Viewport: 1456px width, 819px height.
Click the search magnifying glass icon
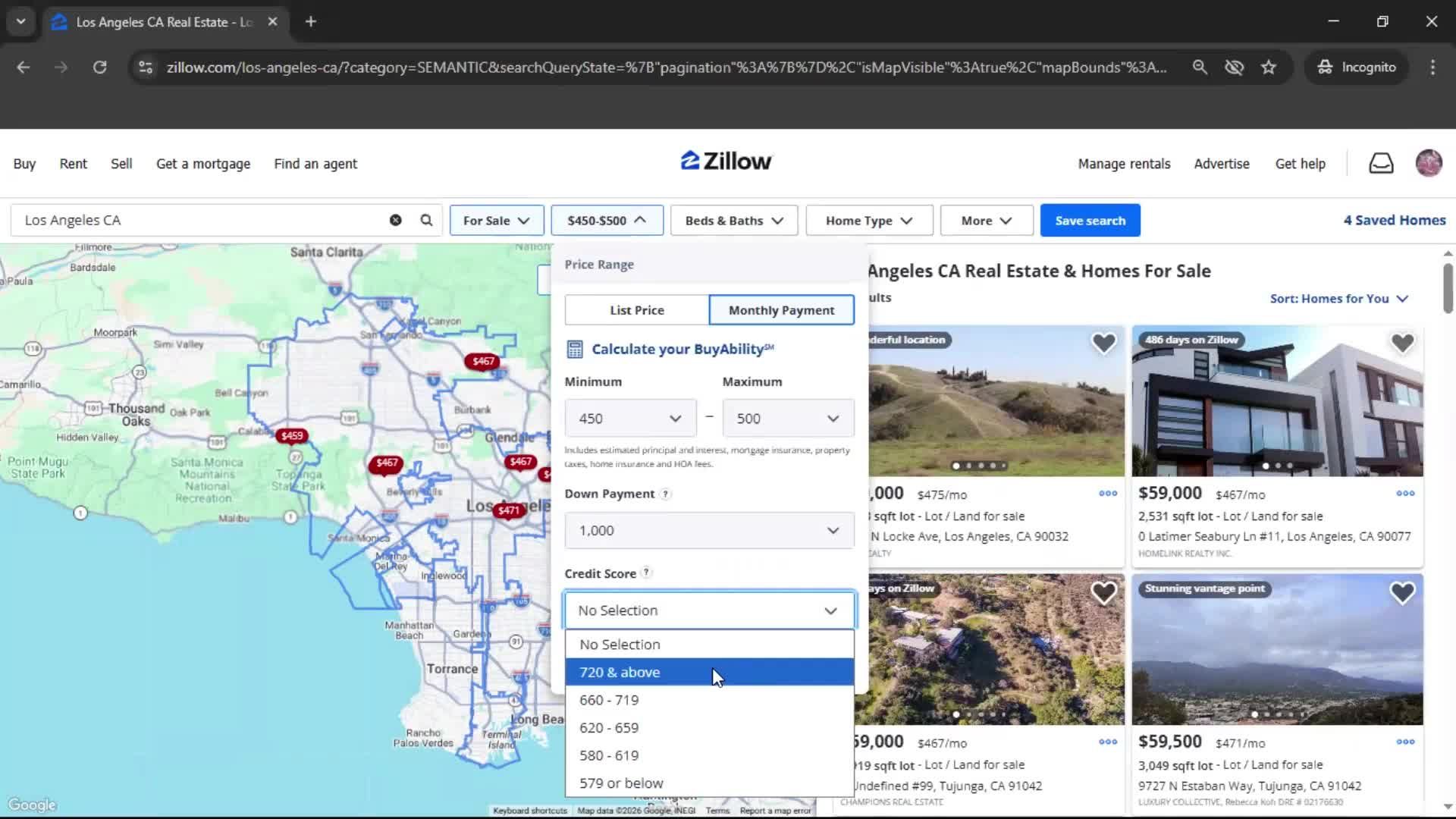point(425,220)
